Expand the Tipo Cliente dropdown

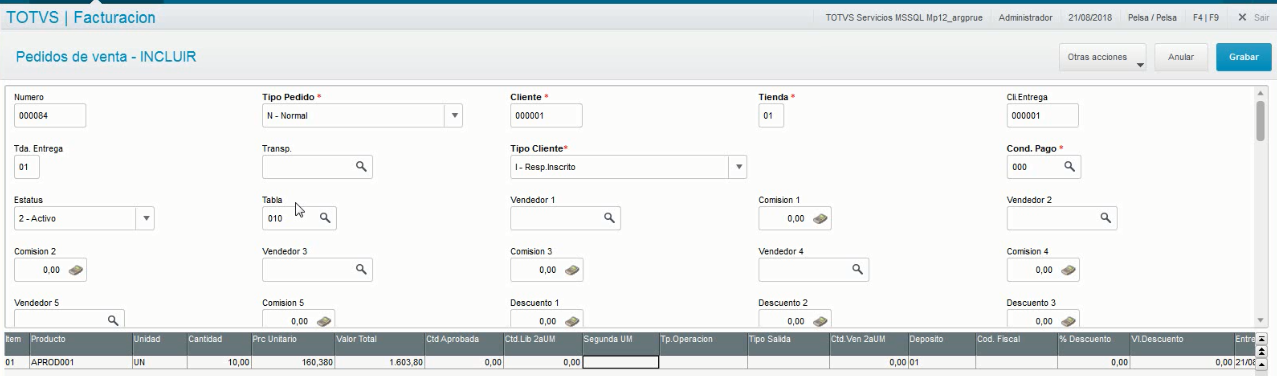click(x=738, y=166)
